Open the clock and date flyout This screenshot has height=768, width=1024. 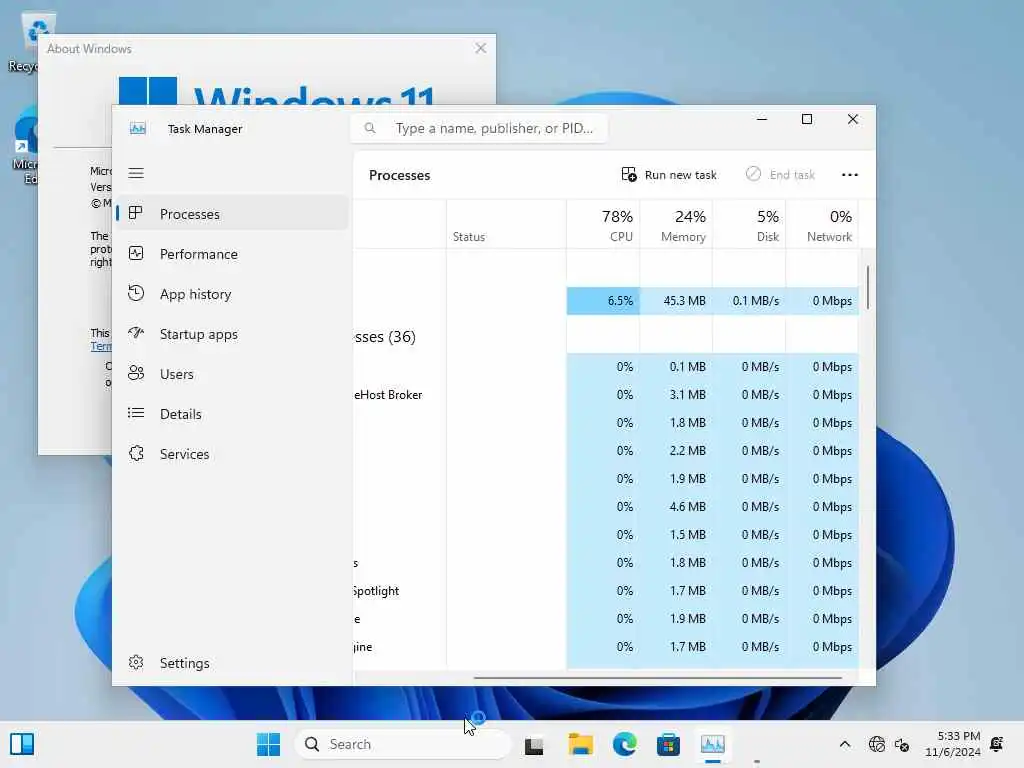click(952, 744)
